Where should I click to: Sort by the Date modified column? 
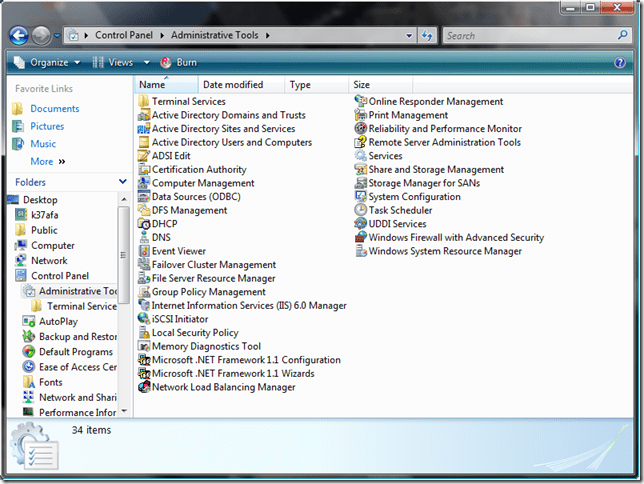[232, 85]
